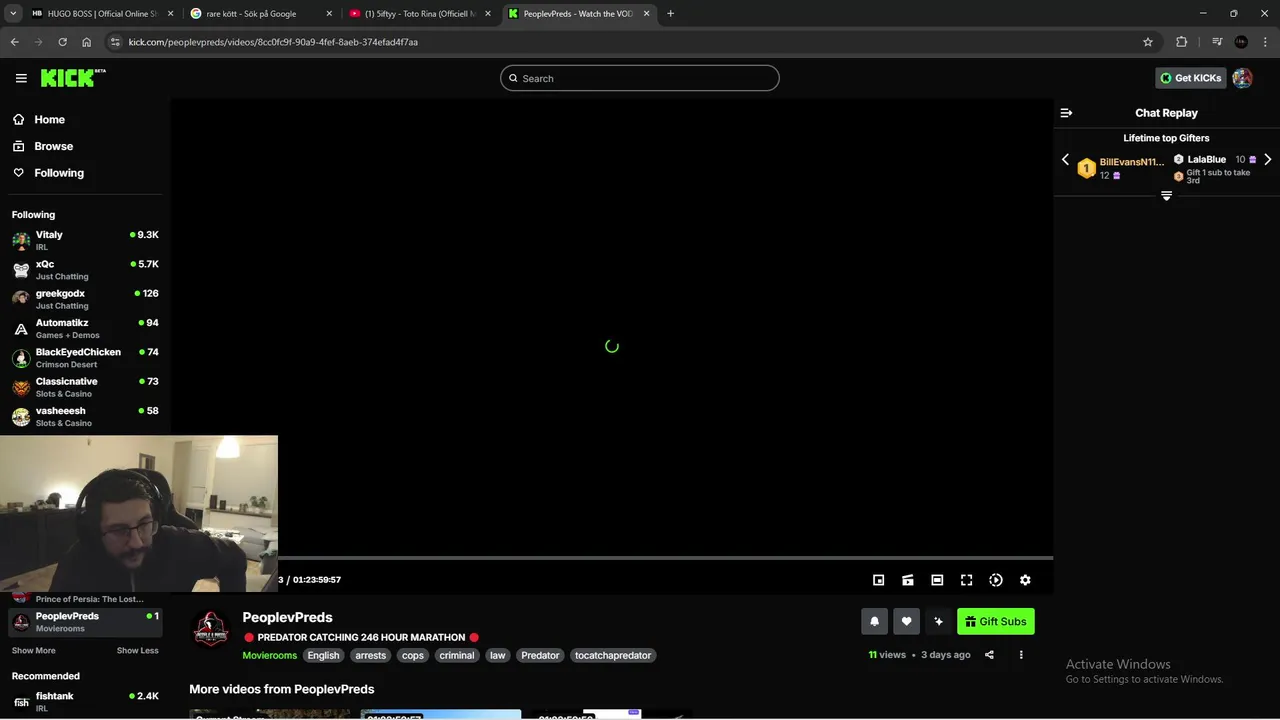Open the Kick hamburger menu
1280x720 pixels.
coord(21,78)
